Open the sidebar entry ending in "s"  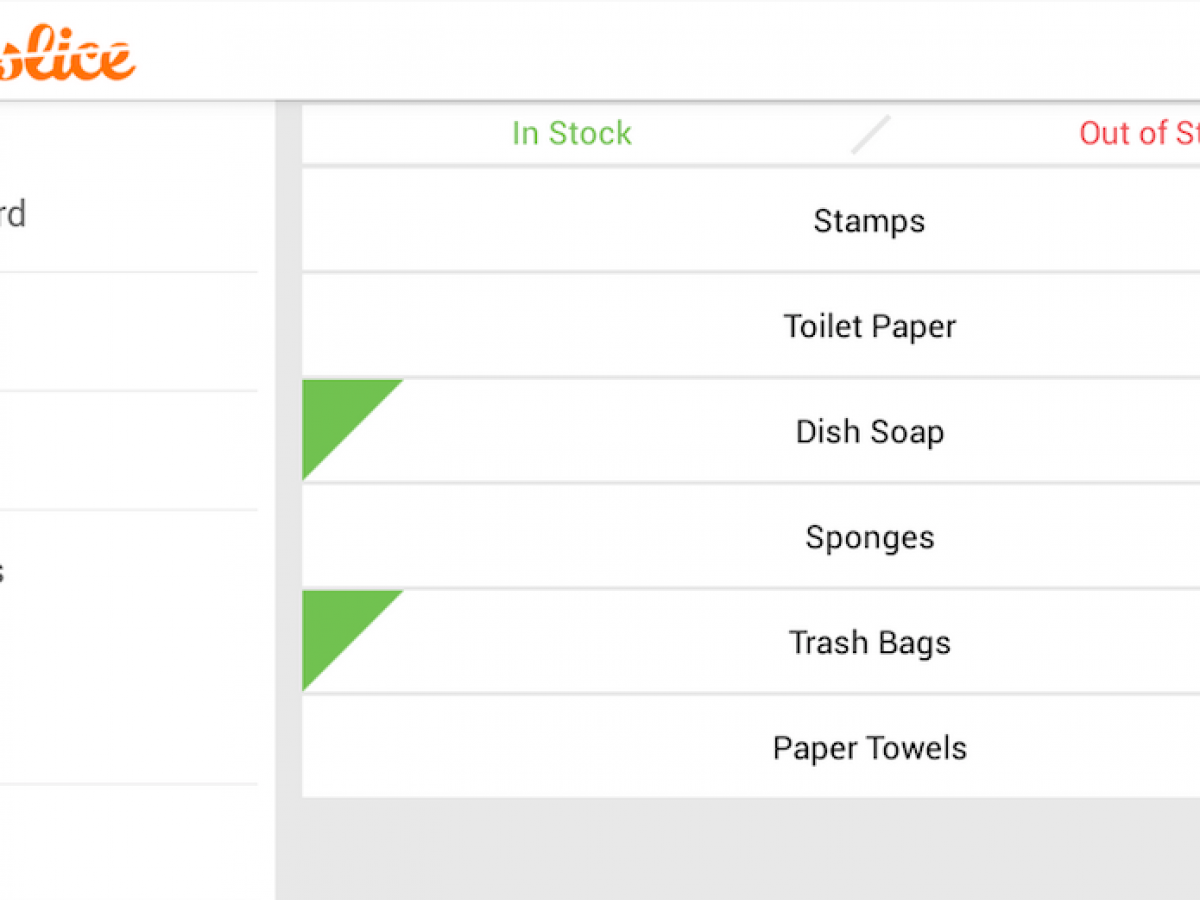(4, 572)
